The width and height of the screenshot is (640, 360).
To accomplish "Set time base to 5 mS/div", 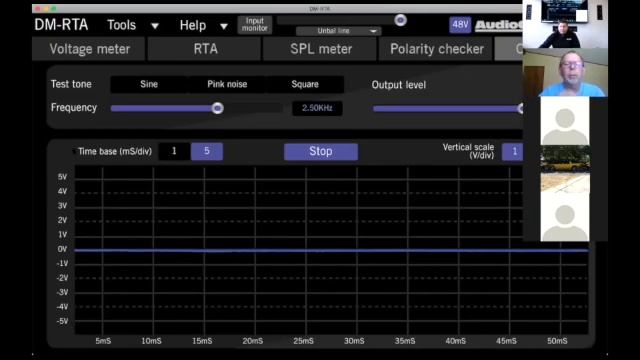I will (207, 151).
